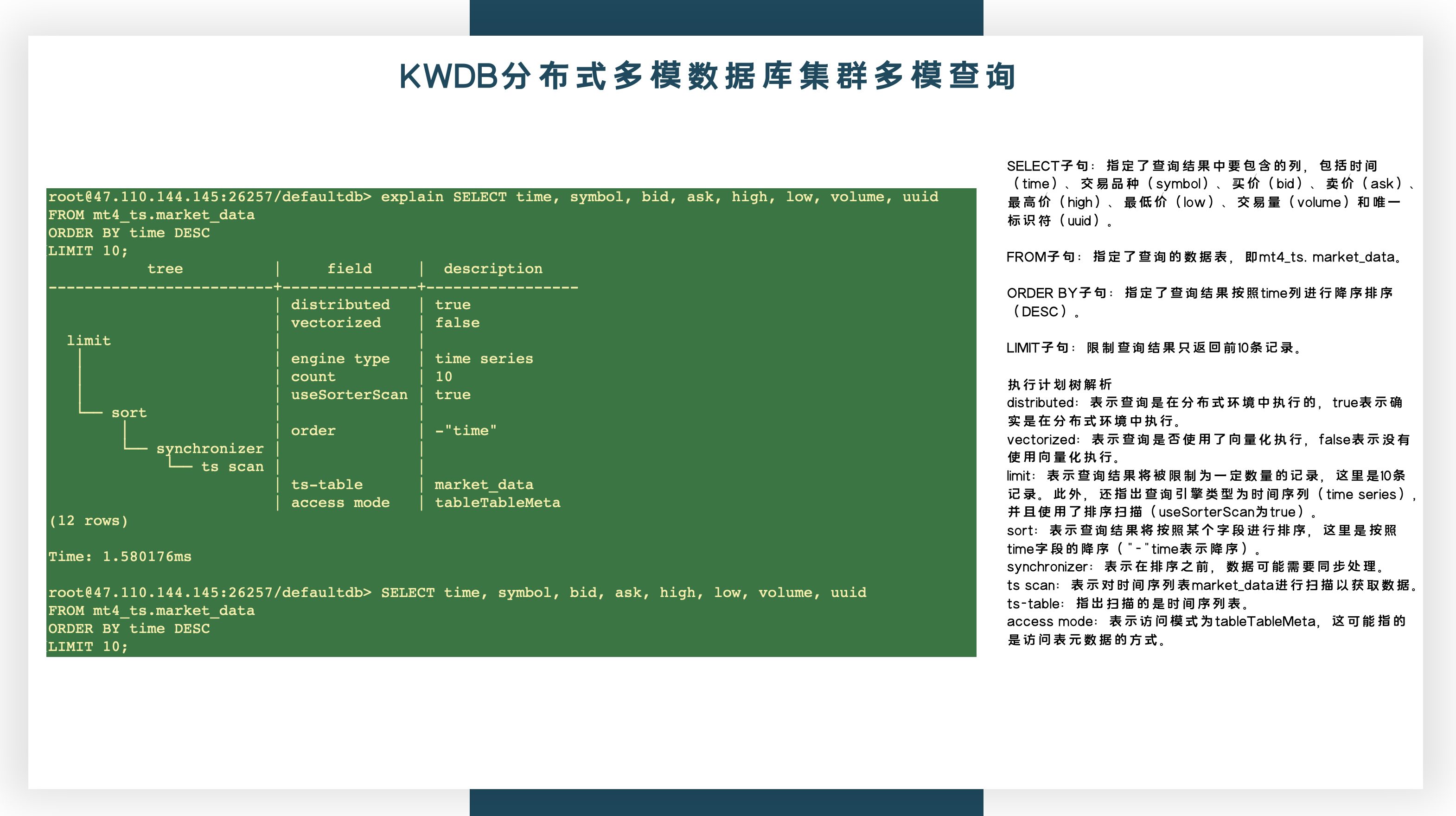Click the "engine type" field cell
Screen dimensions: 1456x816
(x=340, y=359)
